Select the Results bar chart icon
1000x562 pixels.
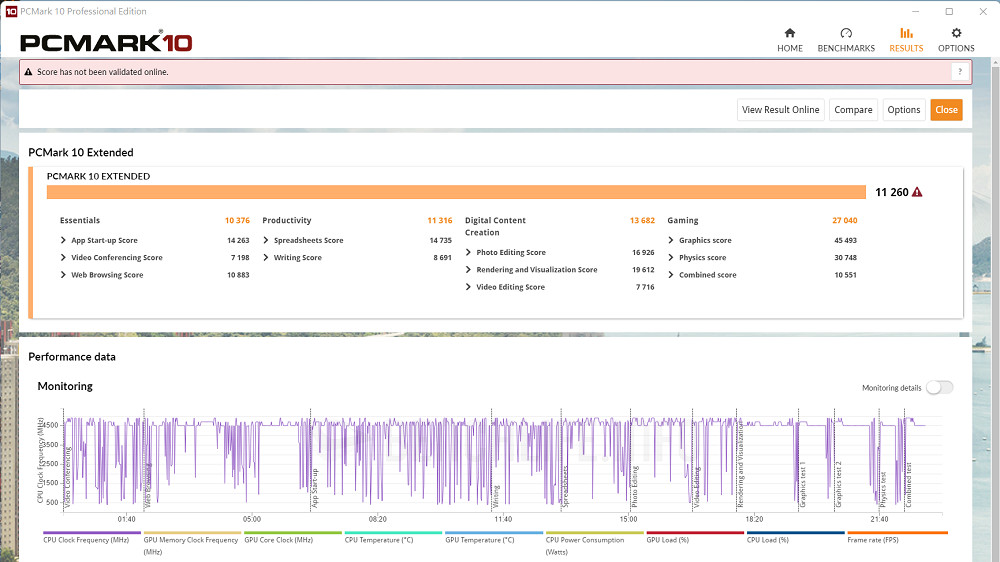click(906, 33)
